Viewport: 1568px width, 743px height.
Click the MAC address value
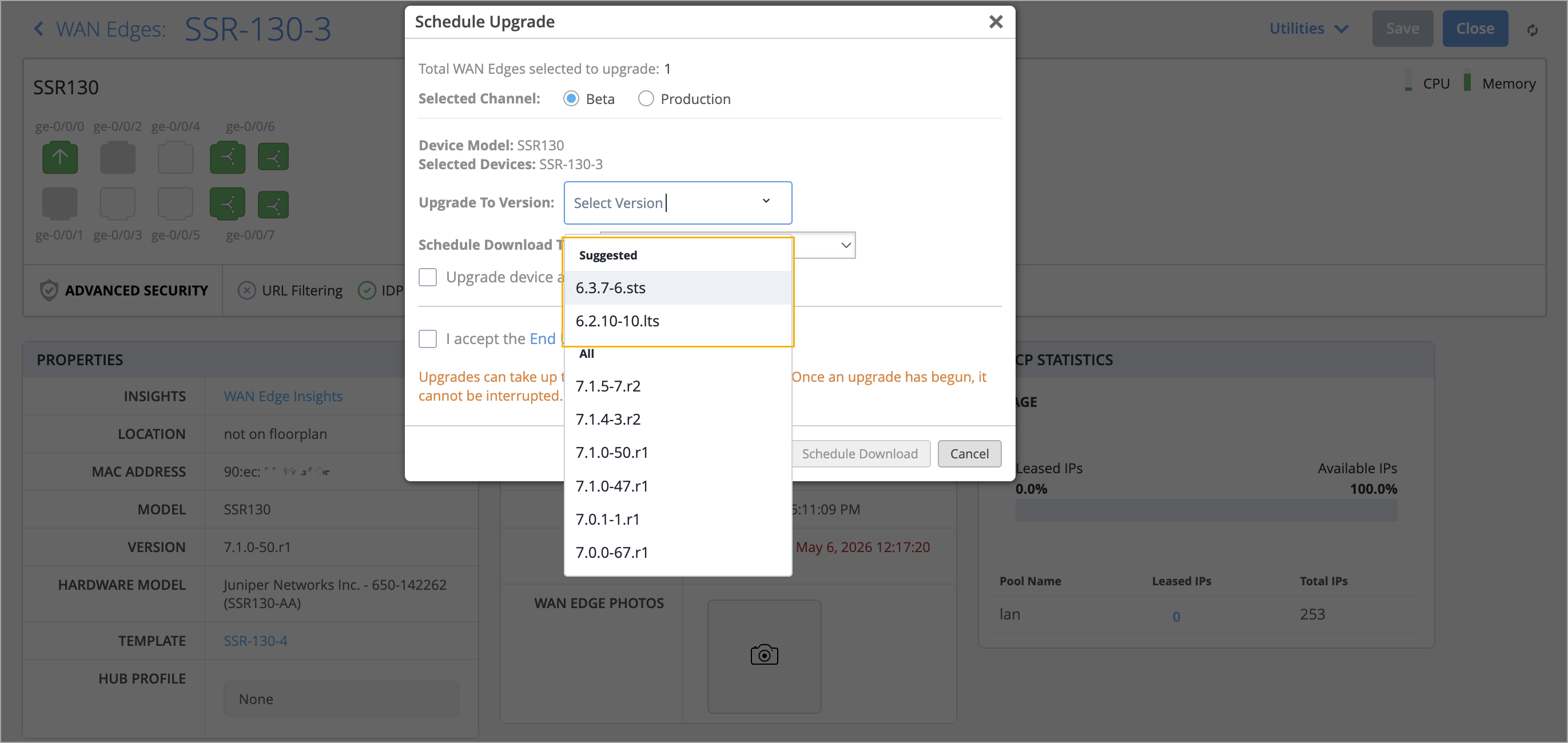coord(277,472)
